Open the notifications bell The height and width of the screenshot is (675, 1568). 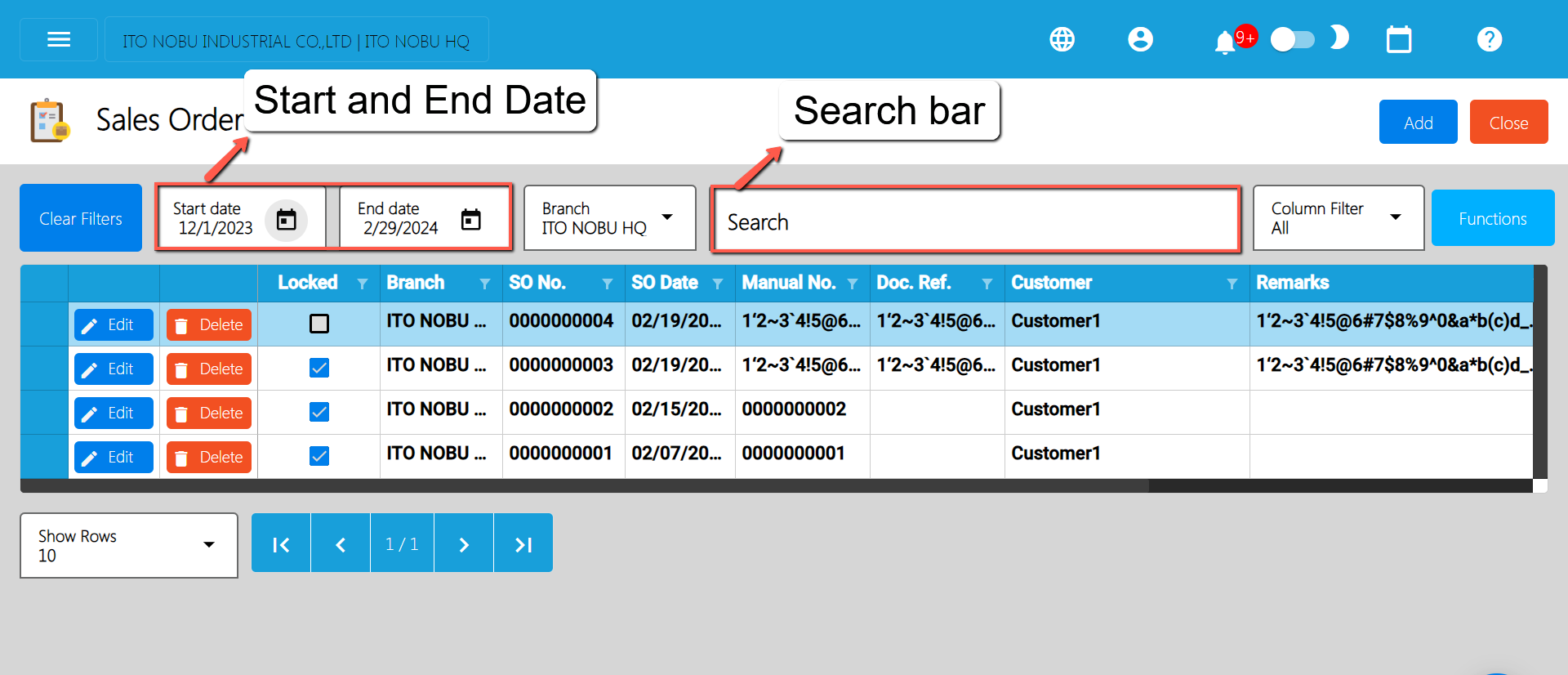(1224, 42)
